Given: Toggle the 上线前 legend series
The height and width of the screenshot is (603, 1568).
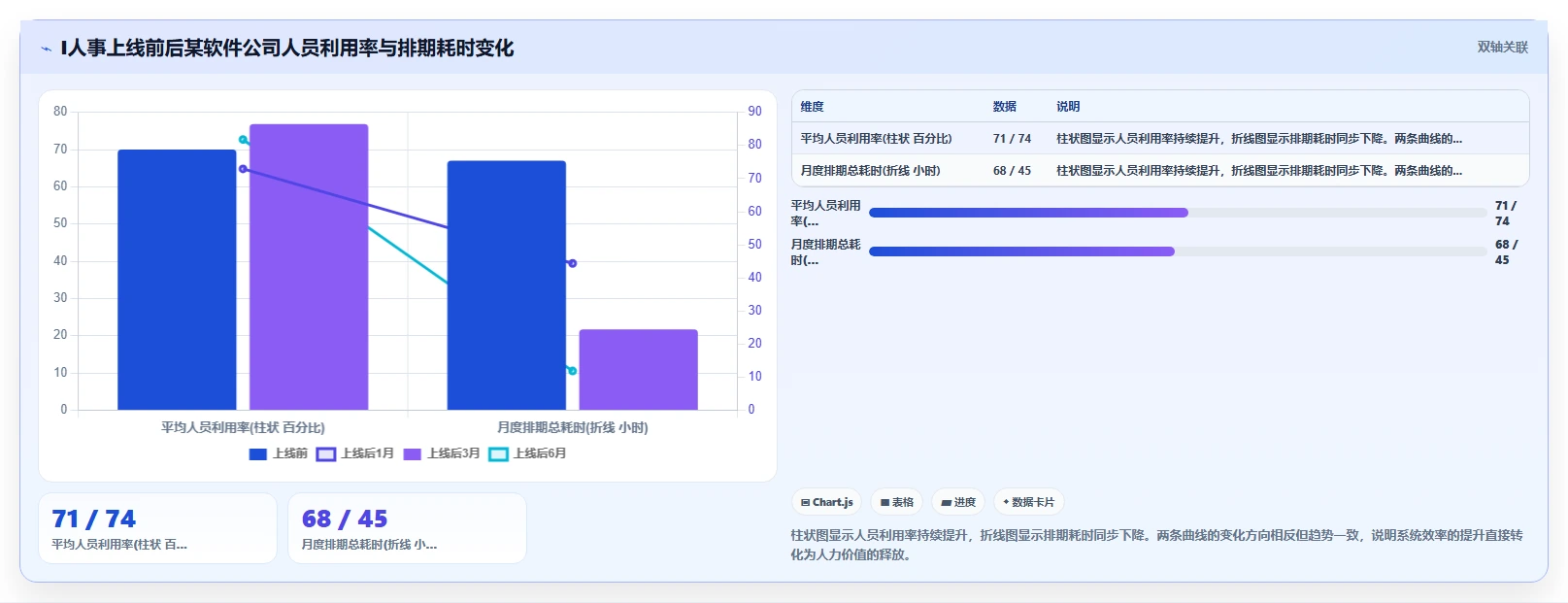Looking at the screenshot, I should [x=279, y=453].
